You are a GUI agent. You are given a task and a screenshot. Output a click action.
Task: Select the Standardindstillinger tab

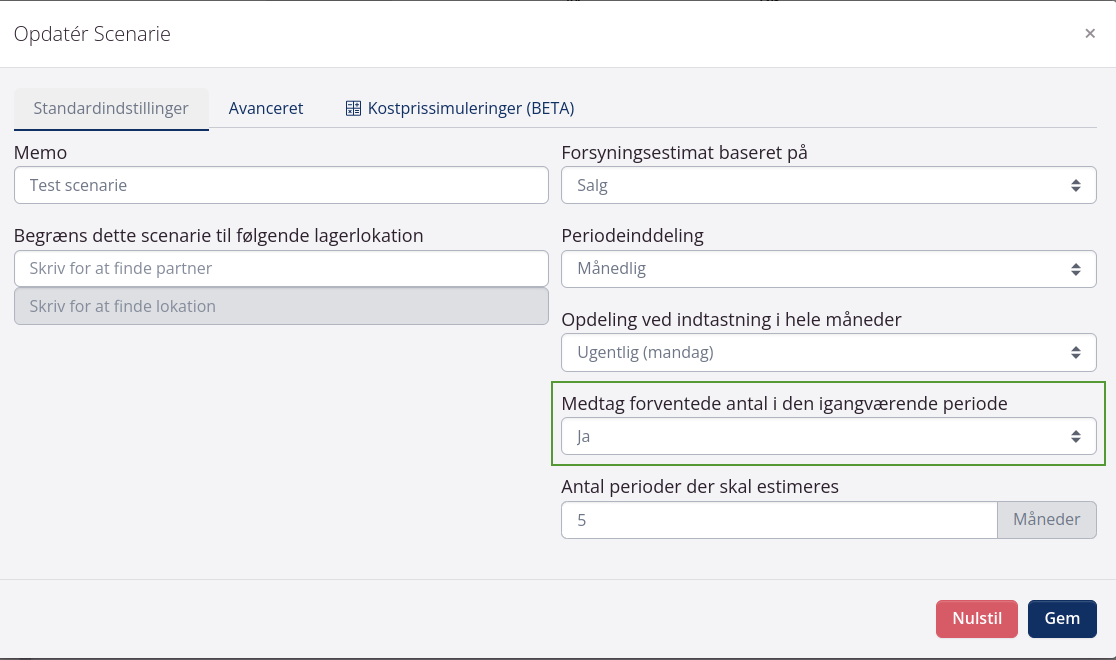pos(111,108)
